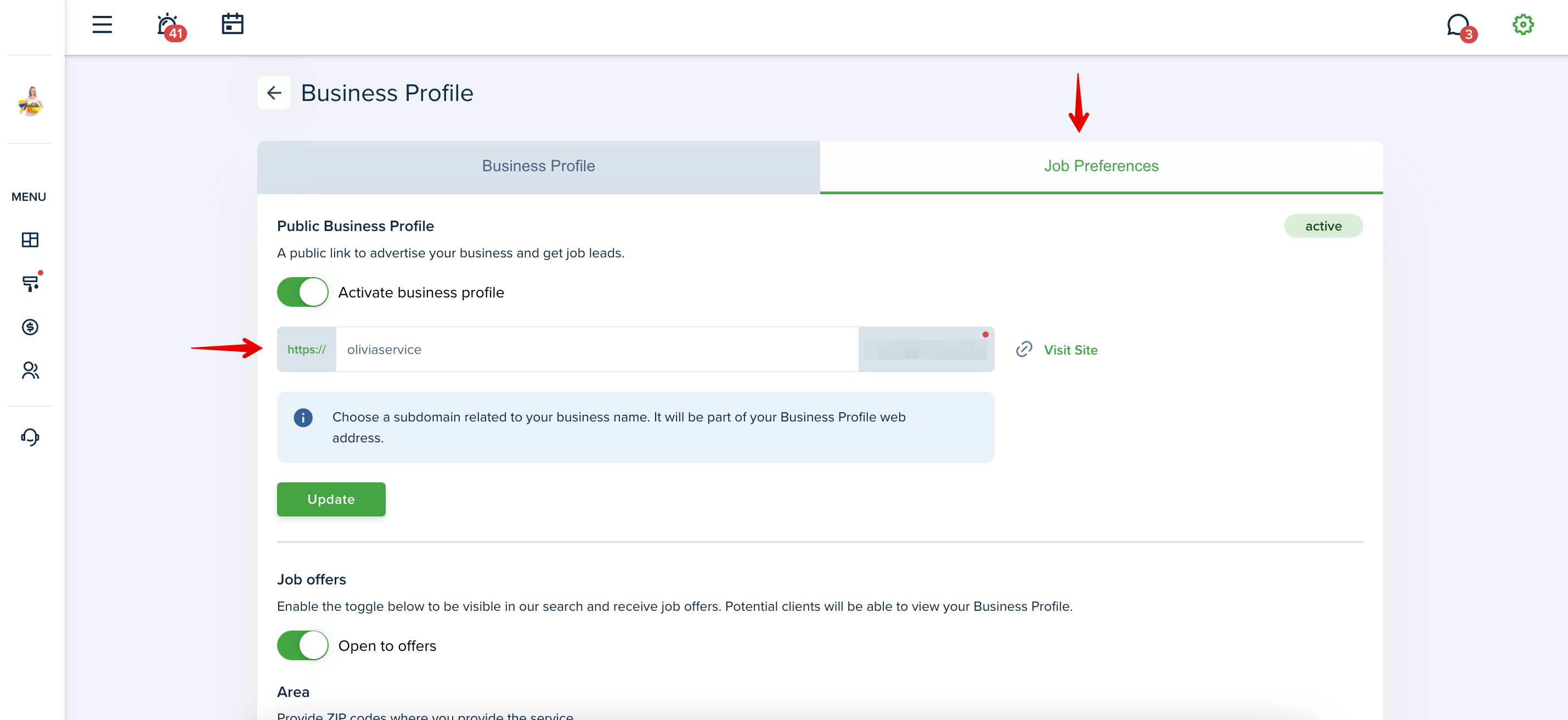Open the paint roller jobs icon
This screenshot has height=720, width=1568.
31,283
